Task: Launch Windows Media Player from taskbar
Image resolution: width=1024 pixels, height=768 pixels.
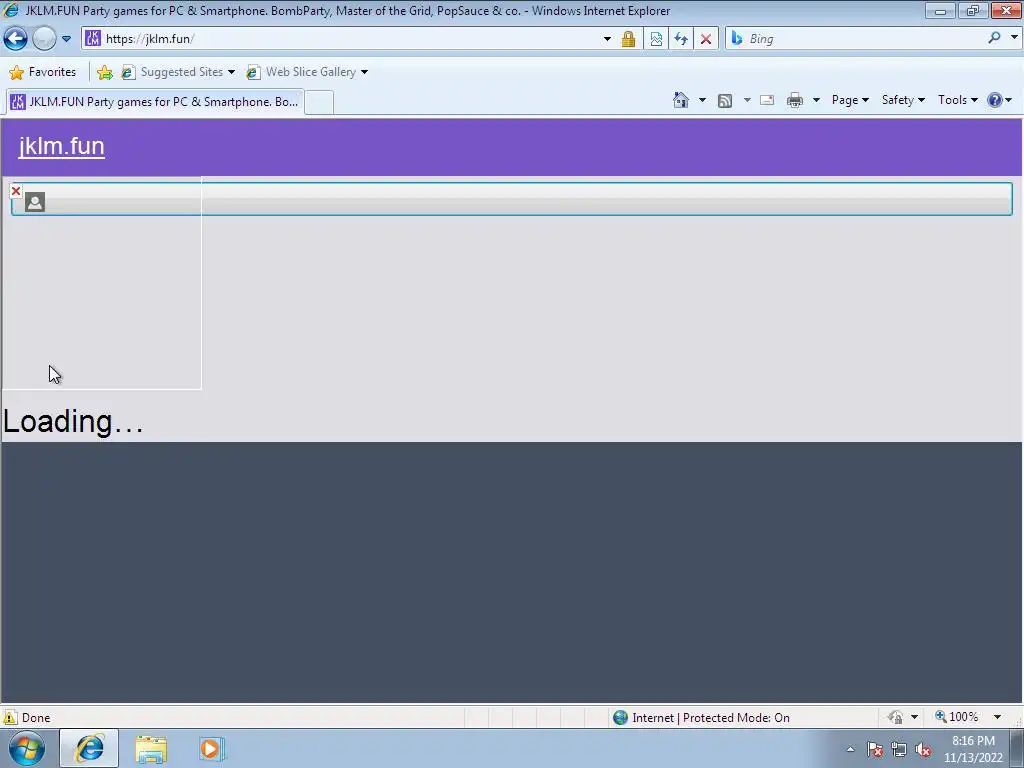Action: click(x=212, y=749)
